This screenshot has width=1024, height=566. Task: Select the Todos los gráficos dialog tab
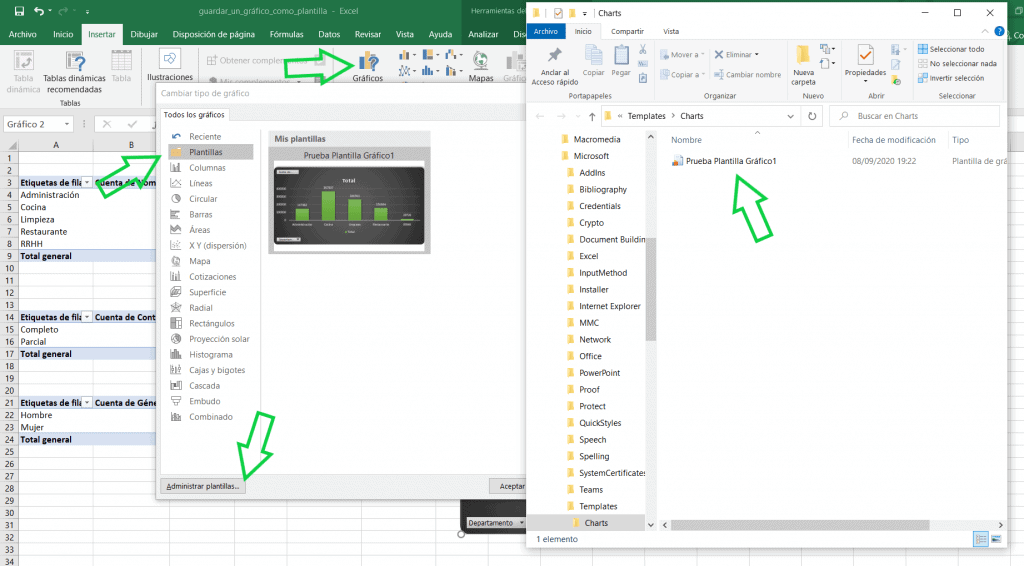click(x=194, y=115)
